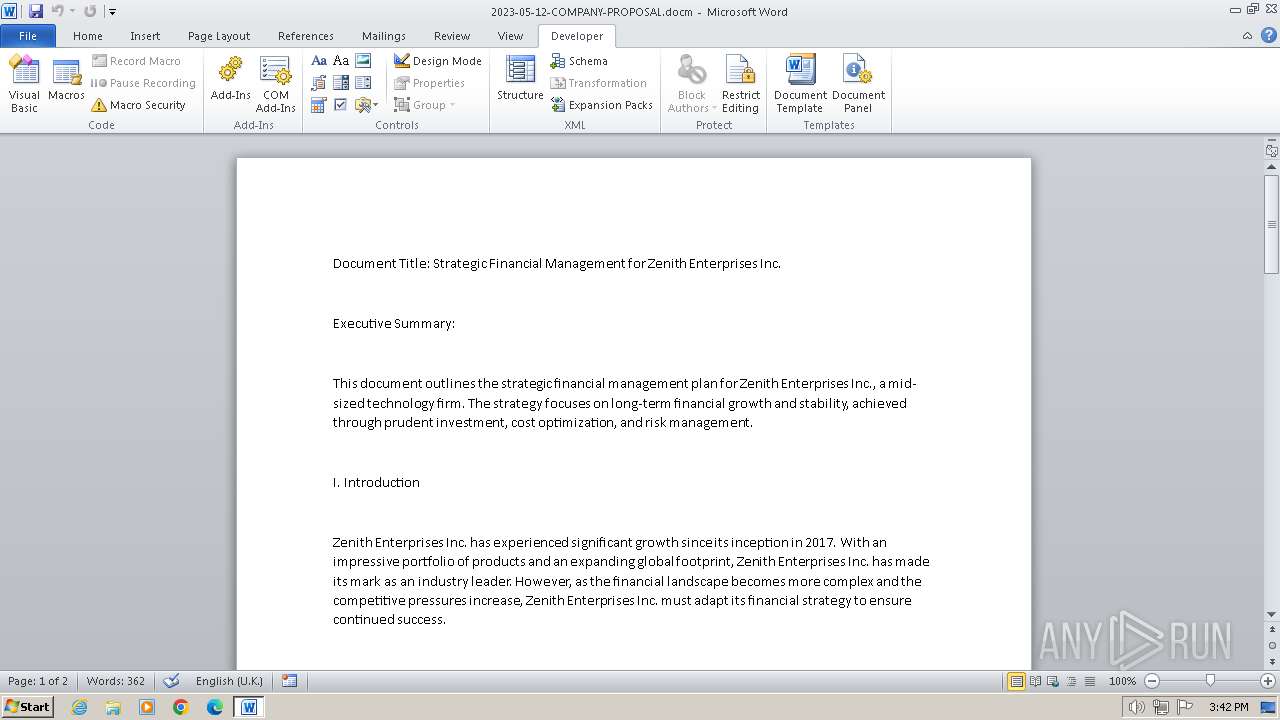Switch to the Home tab
This screenshot has height=720, width=1280.
click(x=87, y=36)
